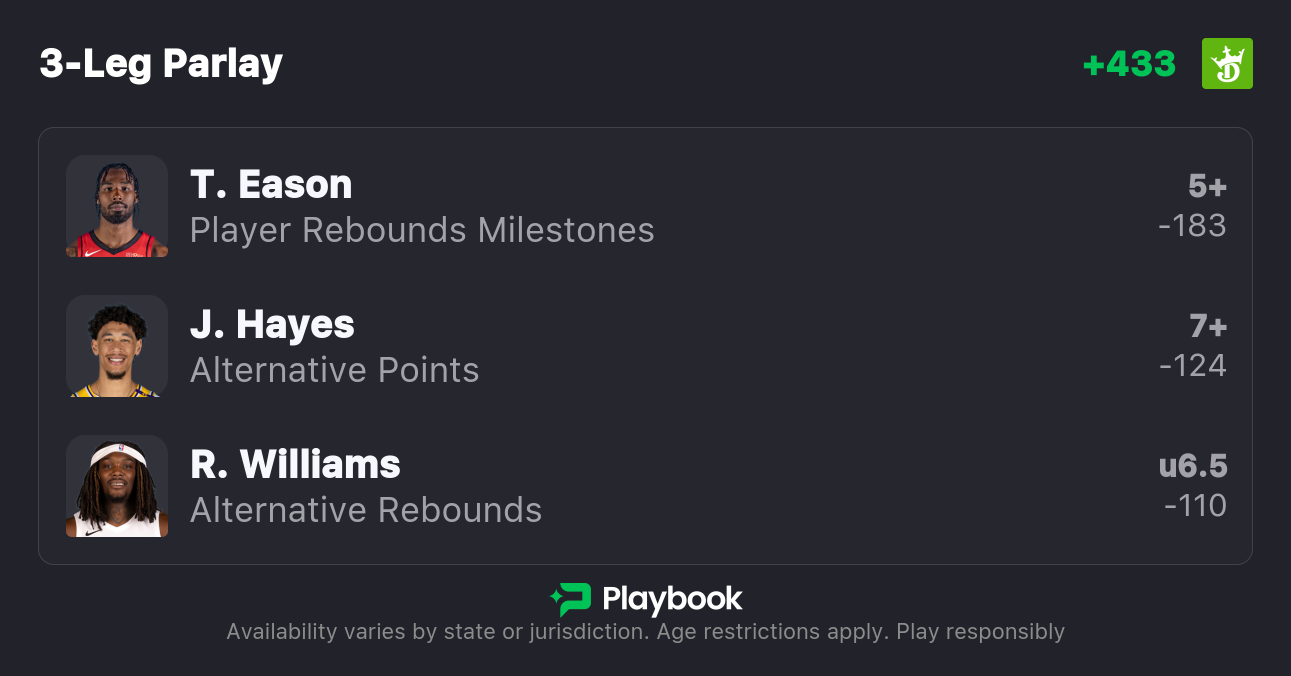Select the Alternative Points market label
This screenshot has width=1291, height=676.
[x=335, y=370]
